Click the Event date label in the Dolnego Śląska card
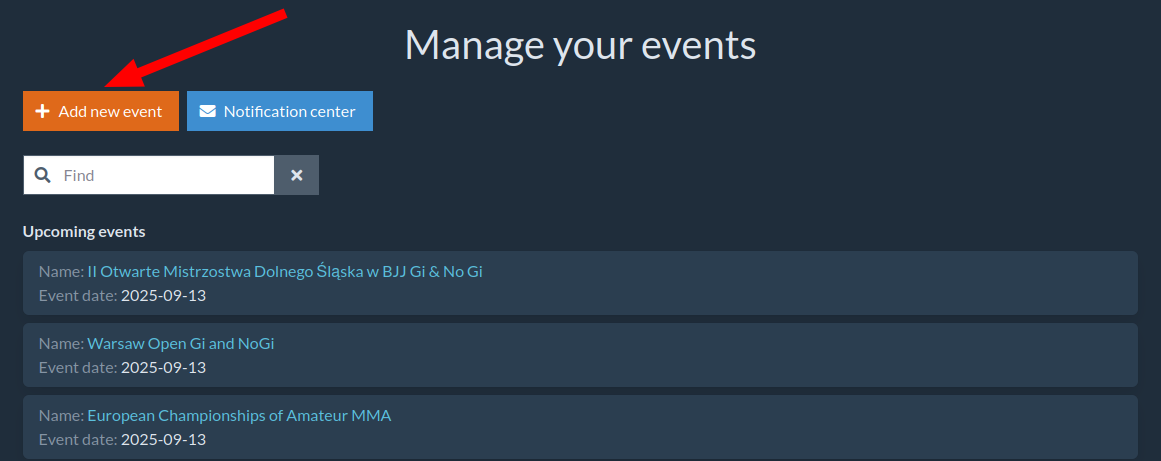1161x461 pixels. point(77,295)
